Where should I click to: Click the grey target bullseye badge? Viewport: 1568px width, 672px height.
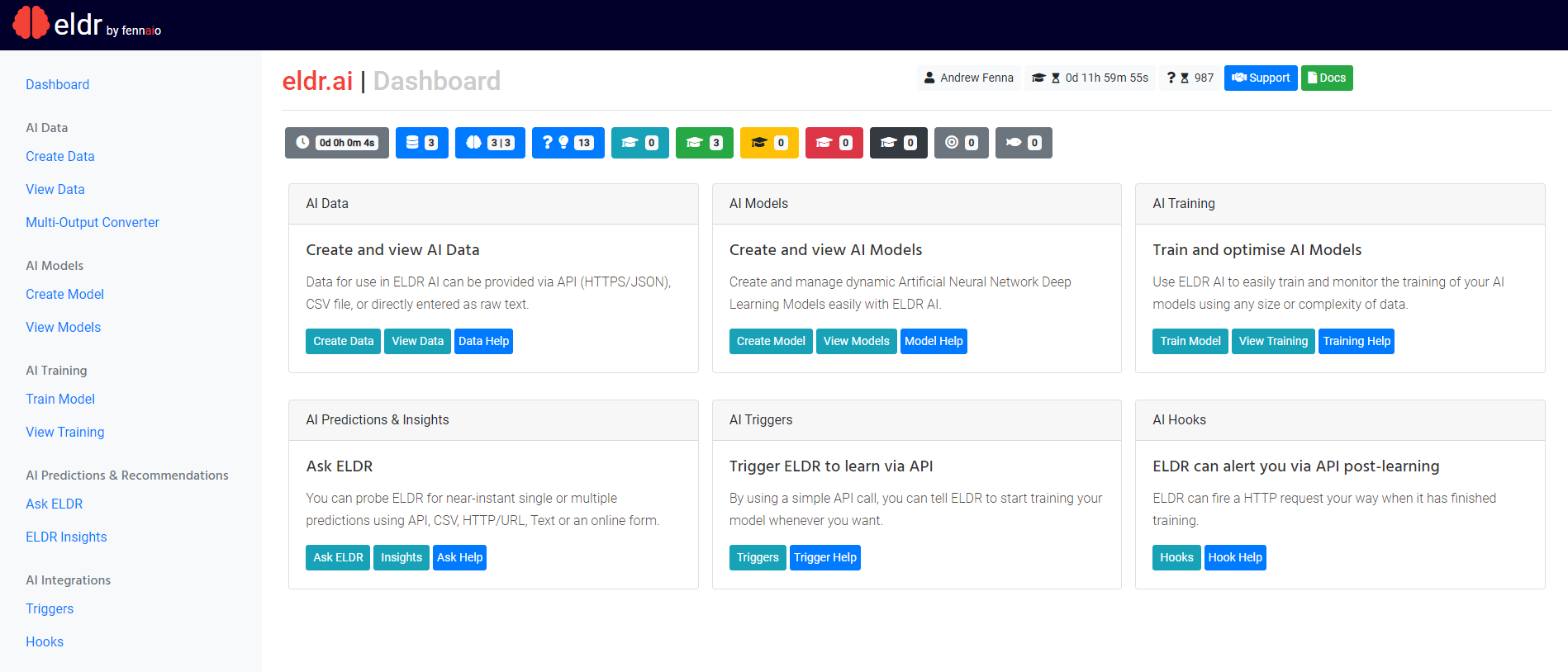click(x=962, y=143)
